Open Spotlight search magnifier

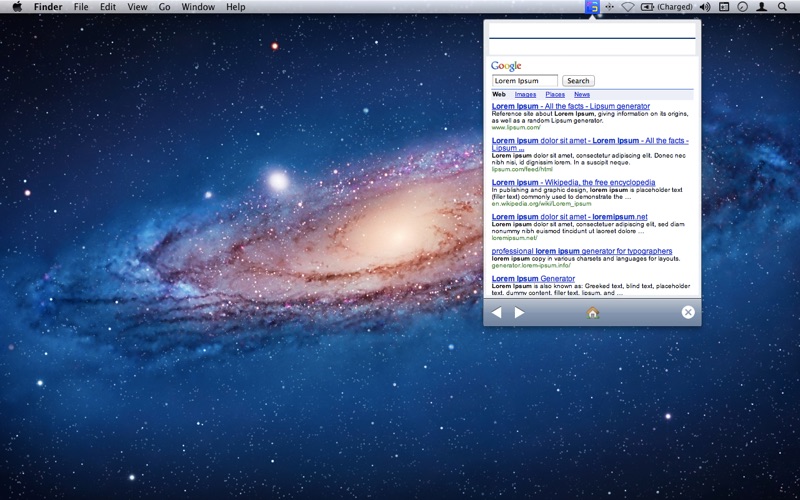point(783,7)
